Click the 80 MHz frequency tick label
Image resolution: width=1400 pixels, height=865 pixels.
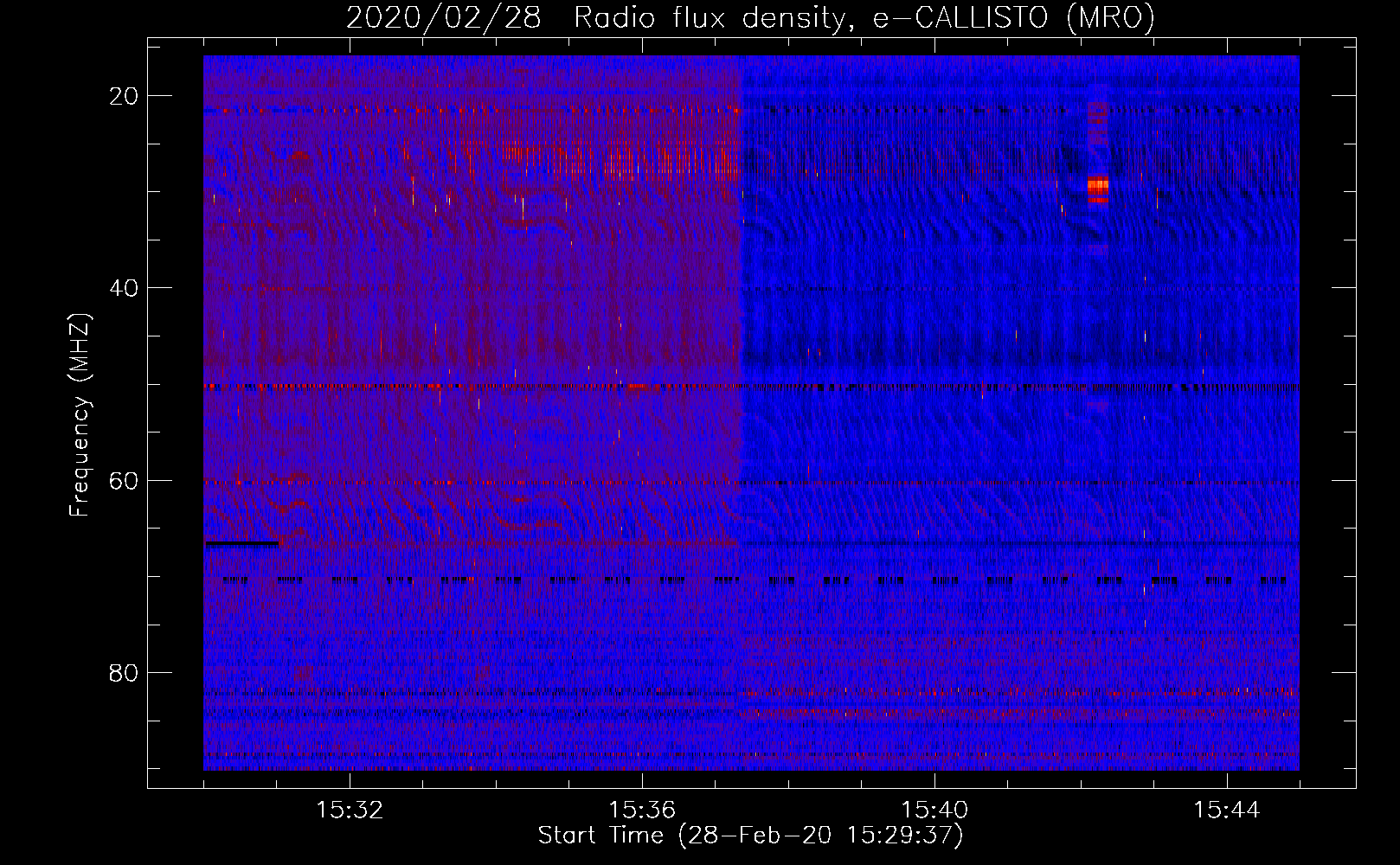coord(125,672)
